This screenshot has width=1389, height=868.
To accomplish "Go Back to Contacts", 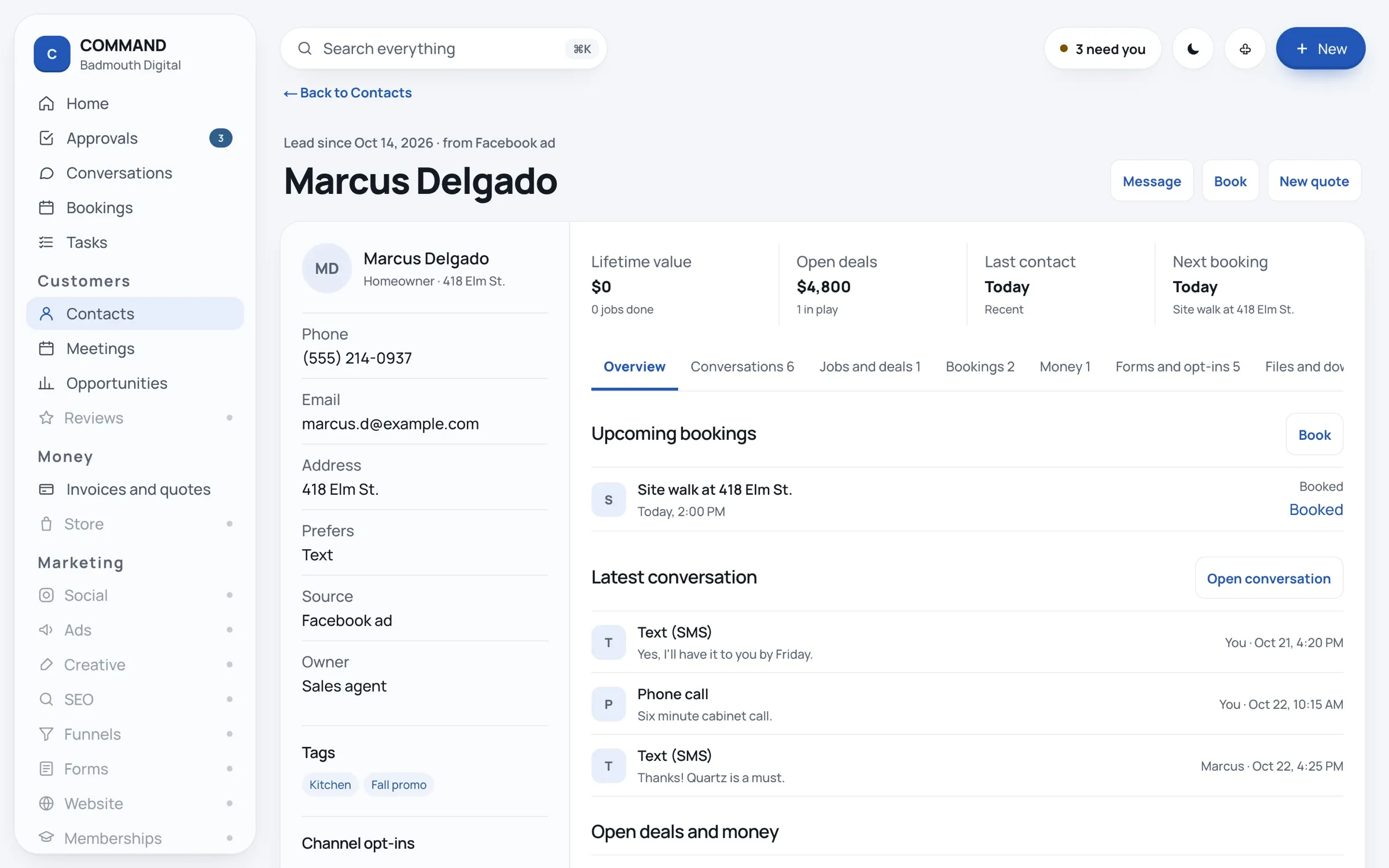I will [x=348, y=93].
